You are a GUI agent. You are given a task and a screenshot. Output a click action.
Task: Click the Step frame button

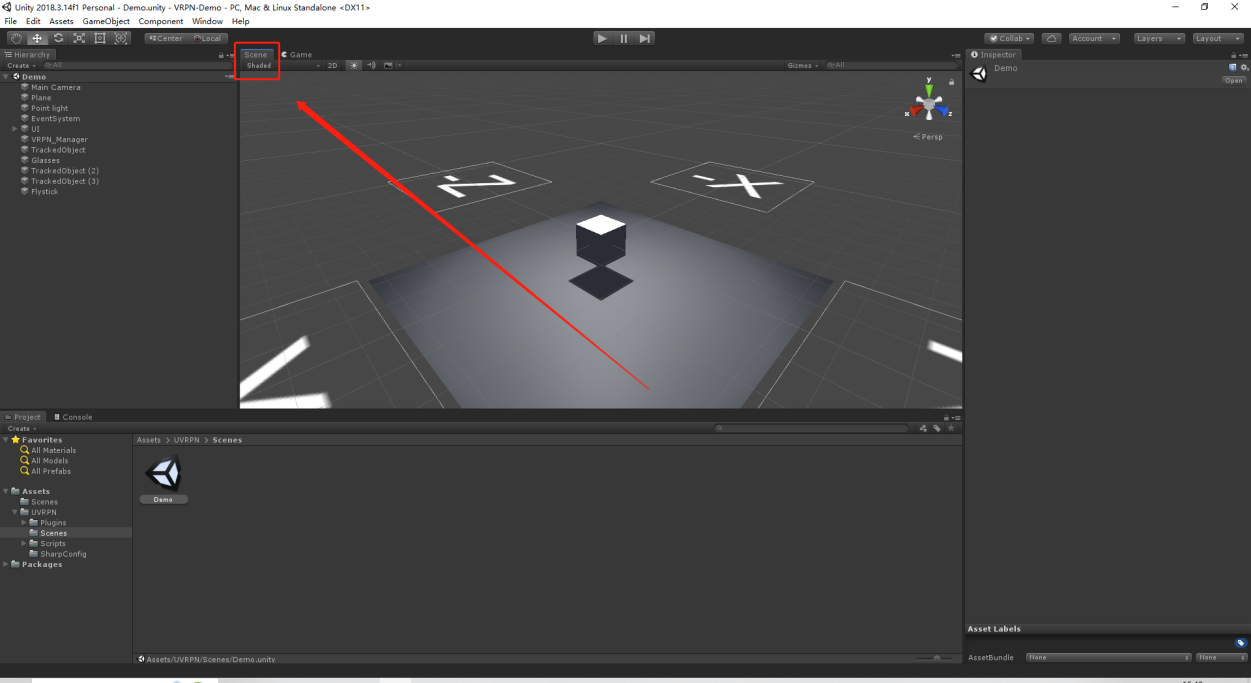pyautogui.click(x=645, y=38)
